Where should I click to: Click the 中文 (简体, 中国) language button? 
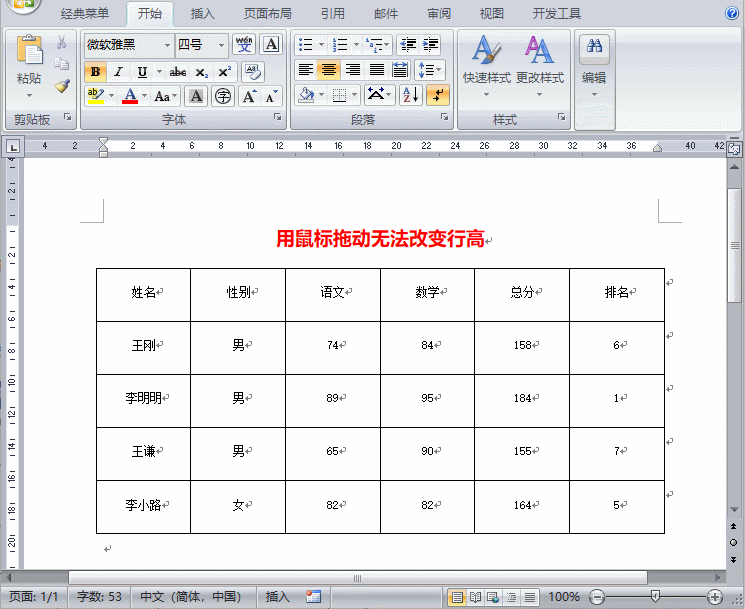point(191,597)
